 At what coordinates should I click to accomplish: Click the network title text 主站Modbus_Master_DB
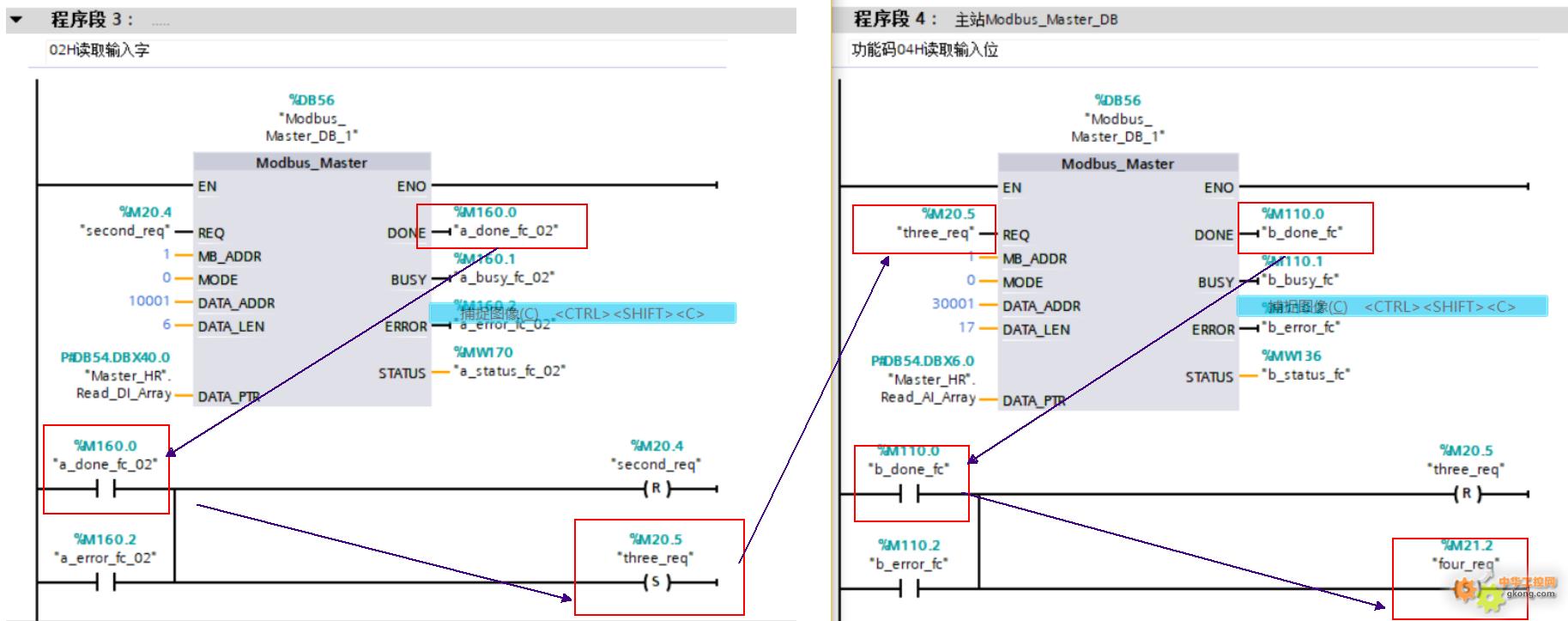[x=1036, y=19]
